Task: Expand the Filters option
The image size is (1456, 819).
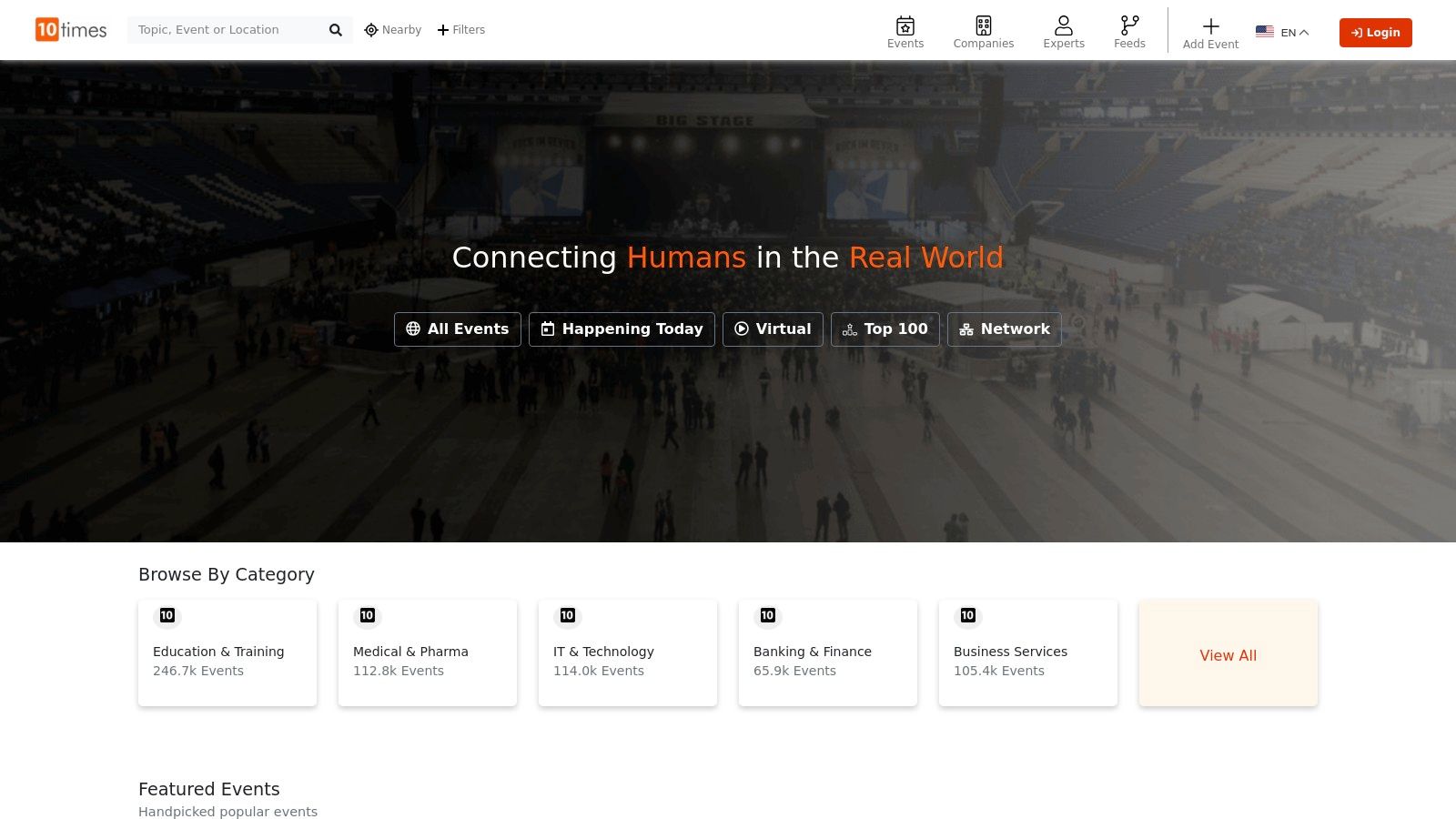Action: click(461, 30)
